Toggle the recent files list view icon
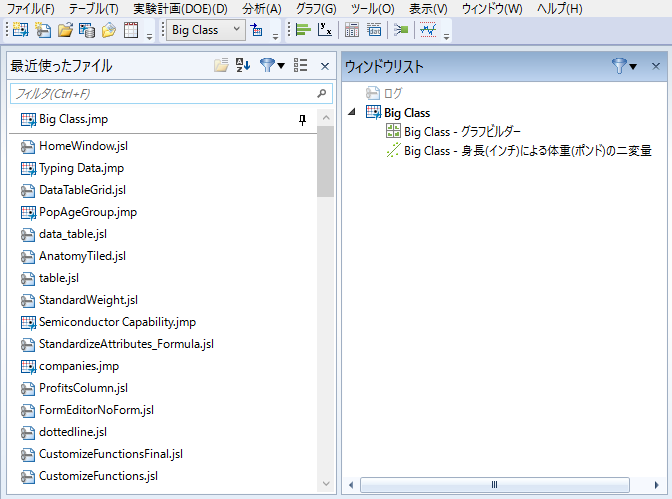The image size is (672, 499). point(300,66)
